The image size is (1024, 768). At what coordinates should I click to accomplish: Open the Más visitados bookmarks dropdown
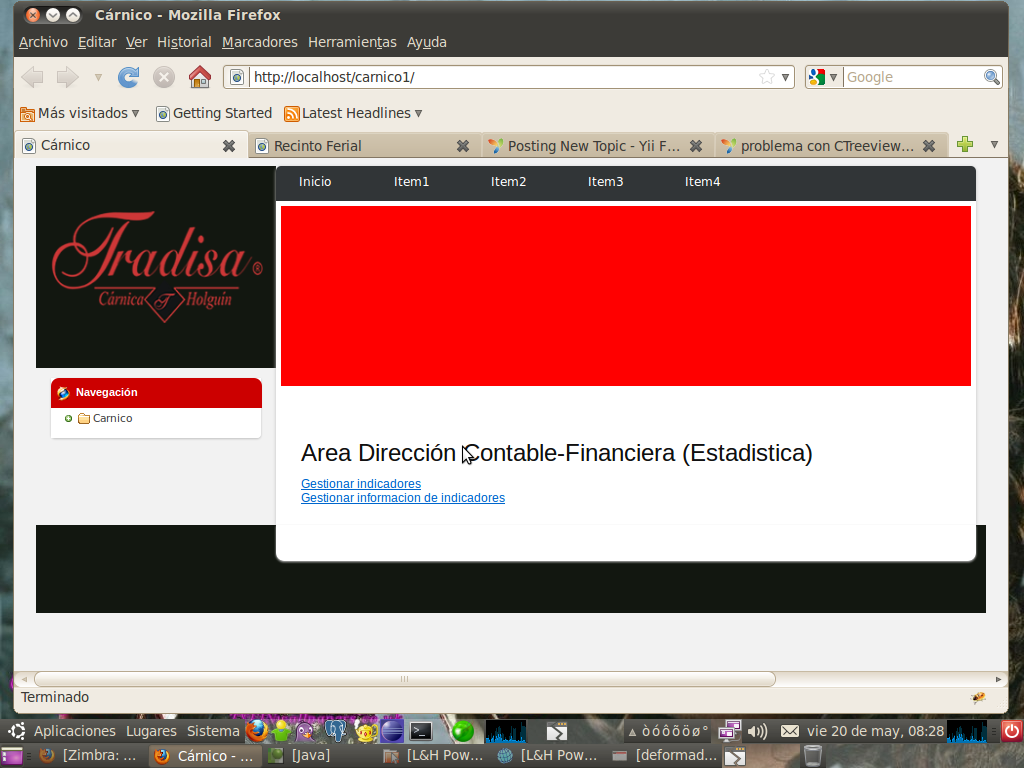point(80,113)
